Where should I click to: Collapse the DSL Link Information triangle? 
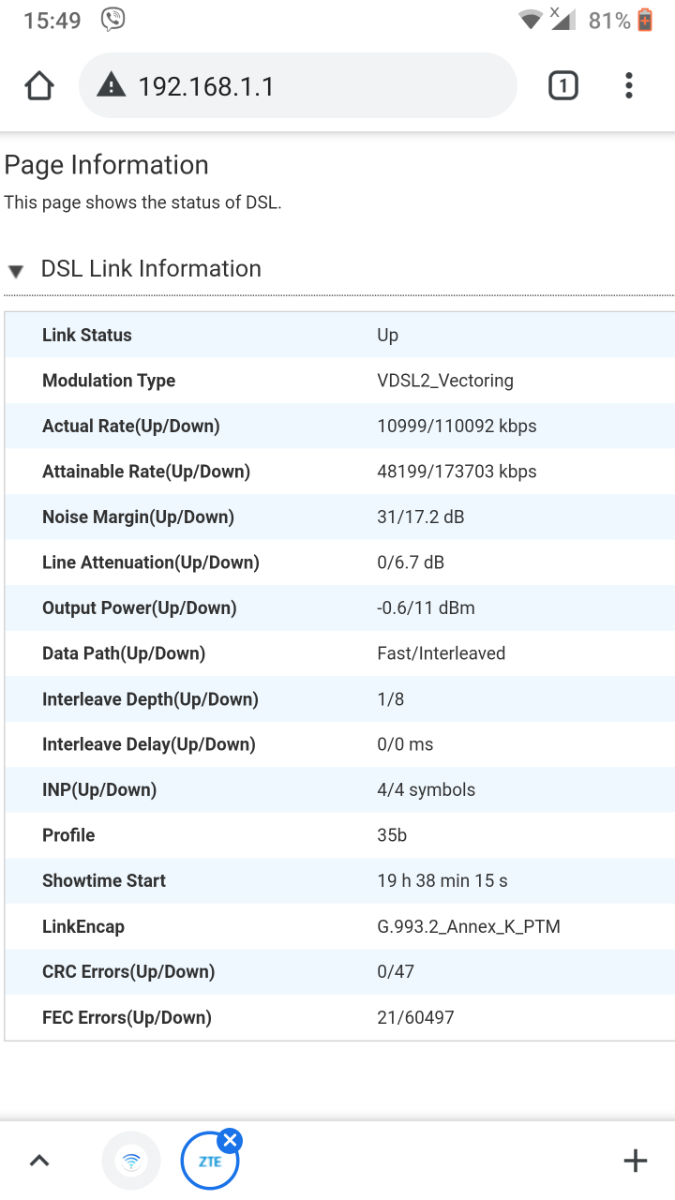click(x=16, y=271)
